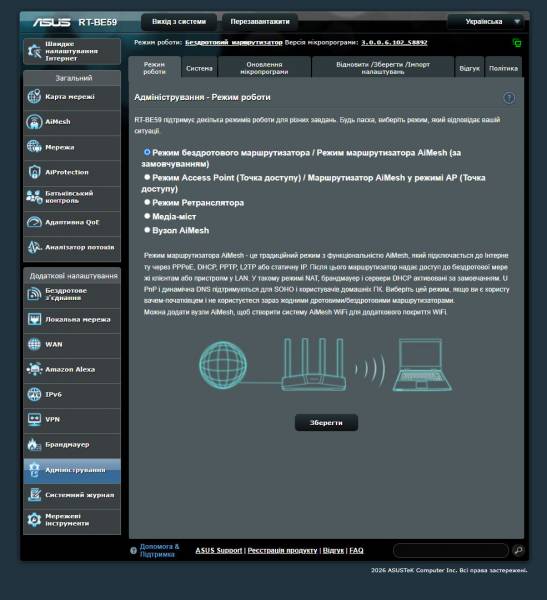Switch to the Політика tab
The width and height of the screenshot is (547, 600).
(503, 68)
